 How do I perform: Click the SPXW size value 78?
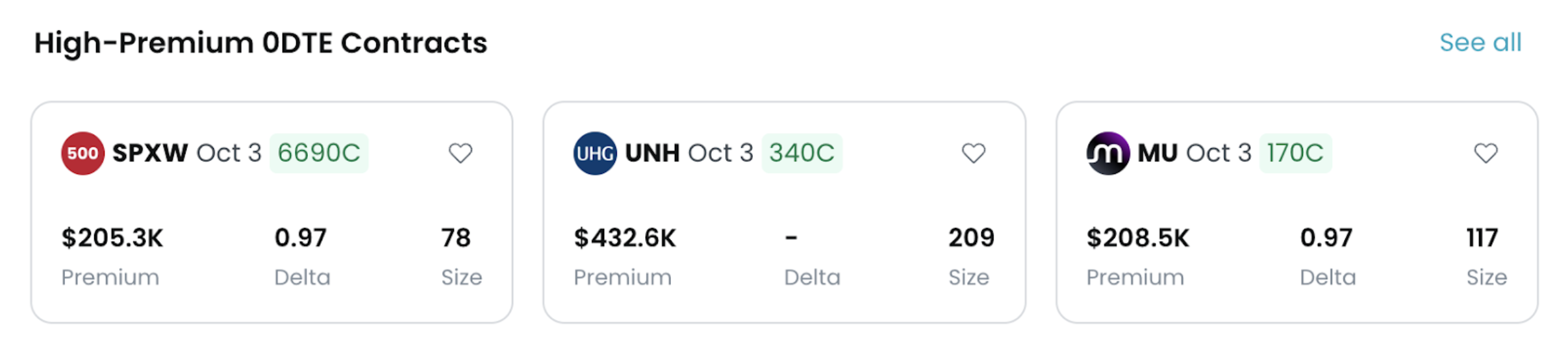[455, 238]
